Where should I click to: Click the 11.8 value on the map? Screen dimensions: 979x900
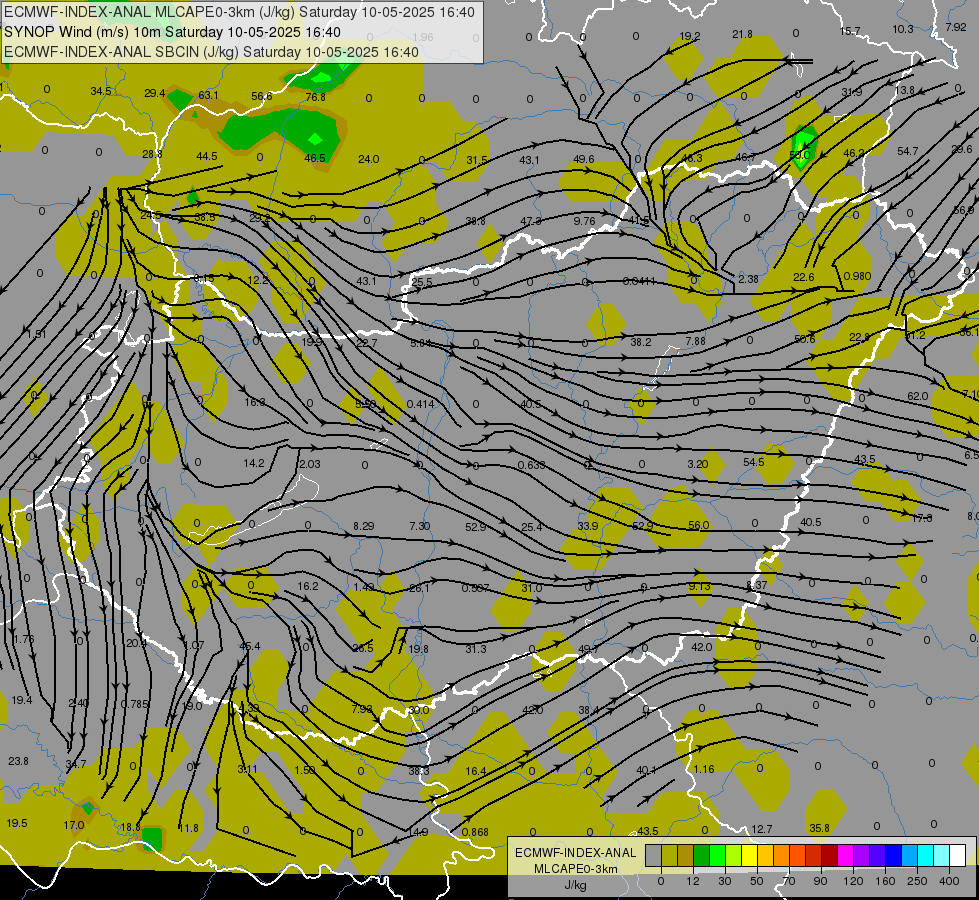[189, 828]
